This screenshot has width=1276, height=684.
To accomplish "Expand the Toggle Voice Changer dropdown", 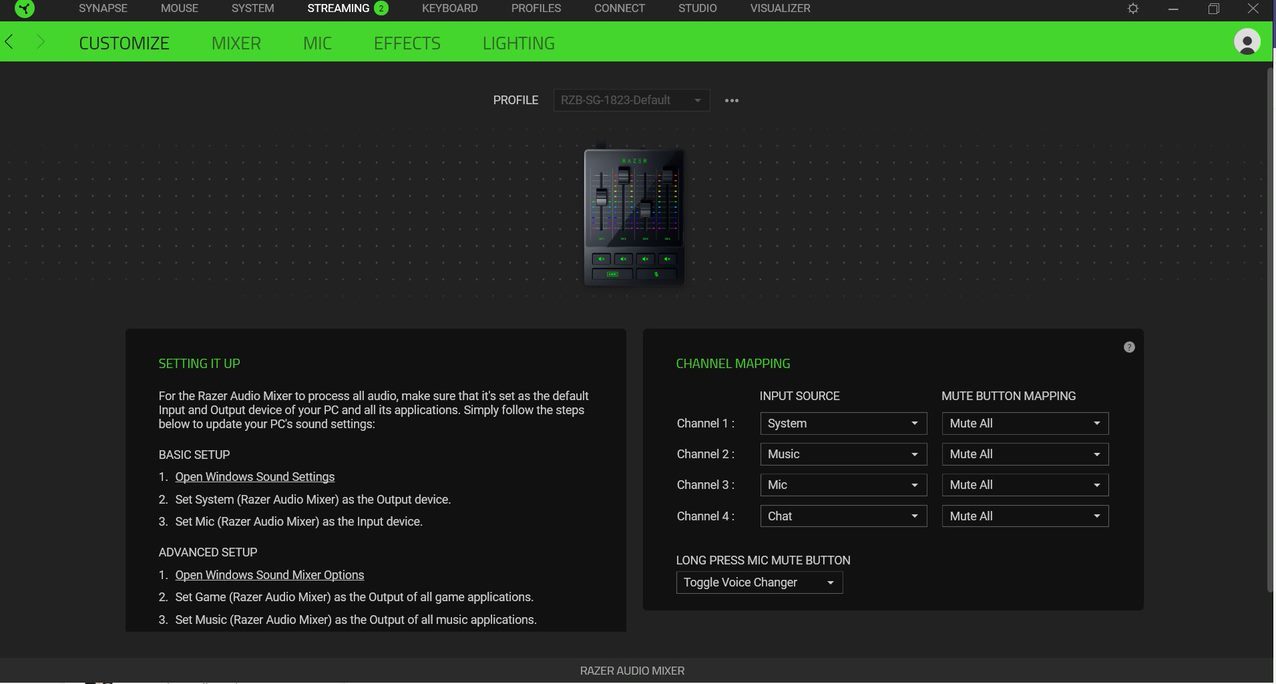I will [x=759, y=582].
